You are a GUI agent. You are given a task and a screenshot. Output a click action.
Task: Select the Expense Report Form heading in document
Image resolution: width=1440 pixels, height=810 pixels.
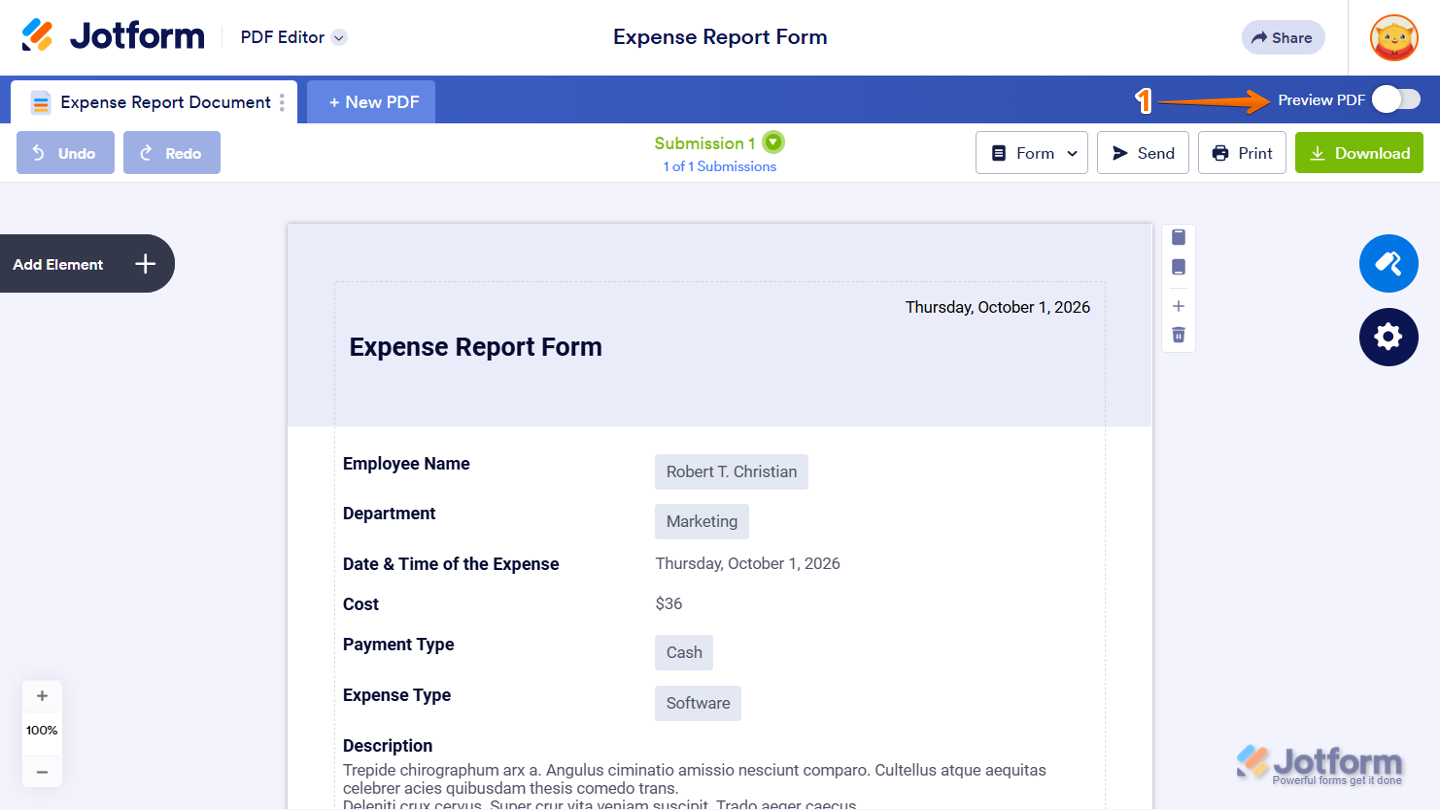pyautogui.click(x=476, y=347)
